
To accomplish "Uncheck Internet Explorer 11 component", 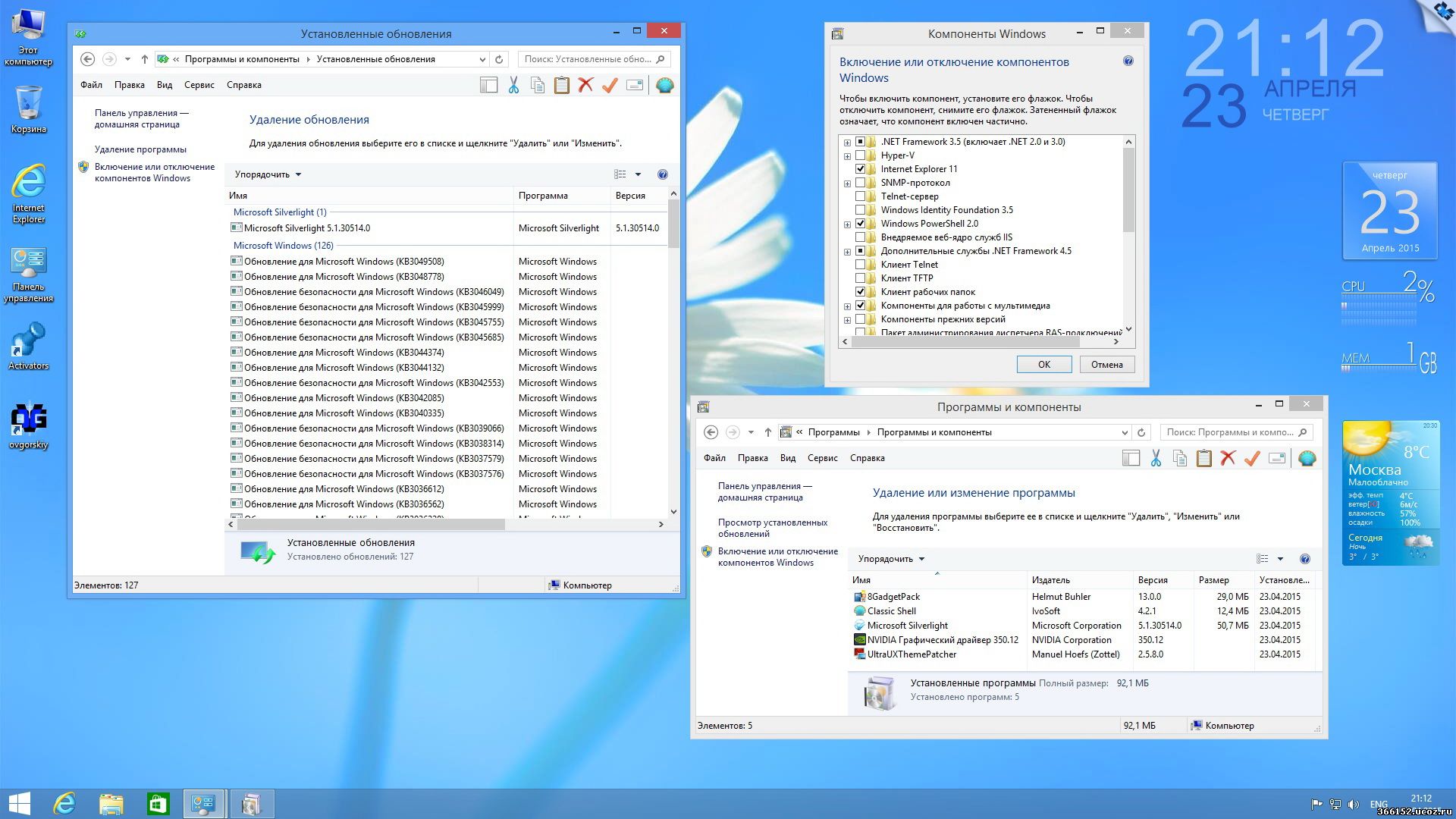I will pyautogui.click(x=860, y=169).
